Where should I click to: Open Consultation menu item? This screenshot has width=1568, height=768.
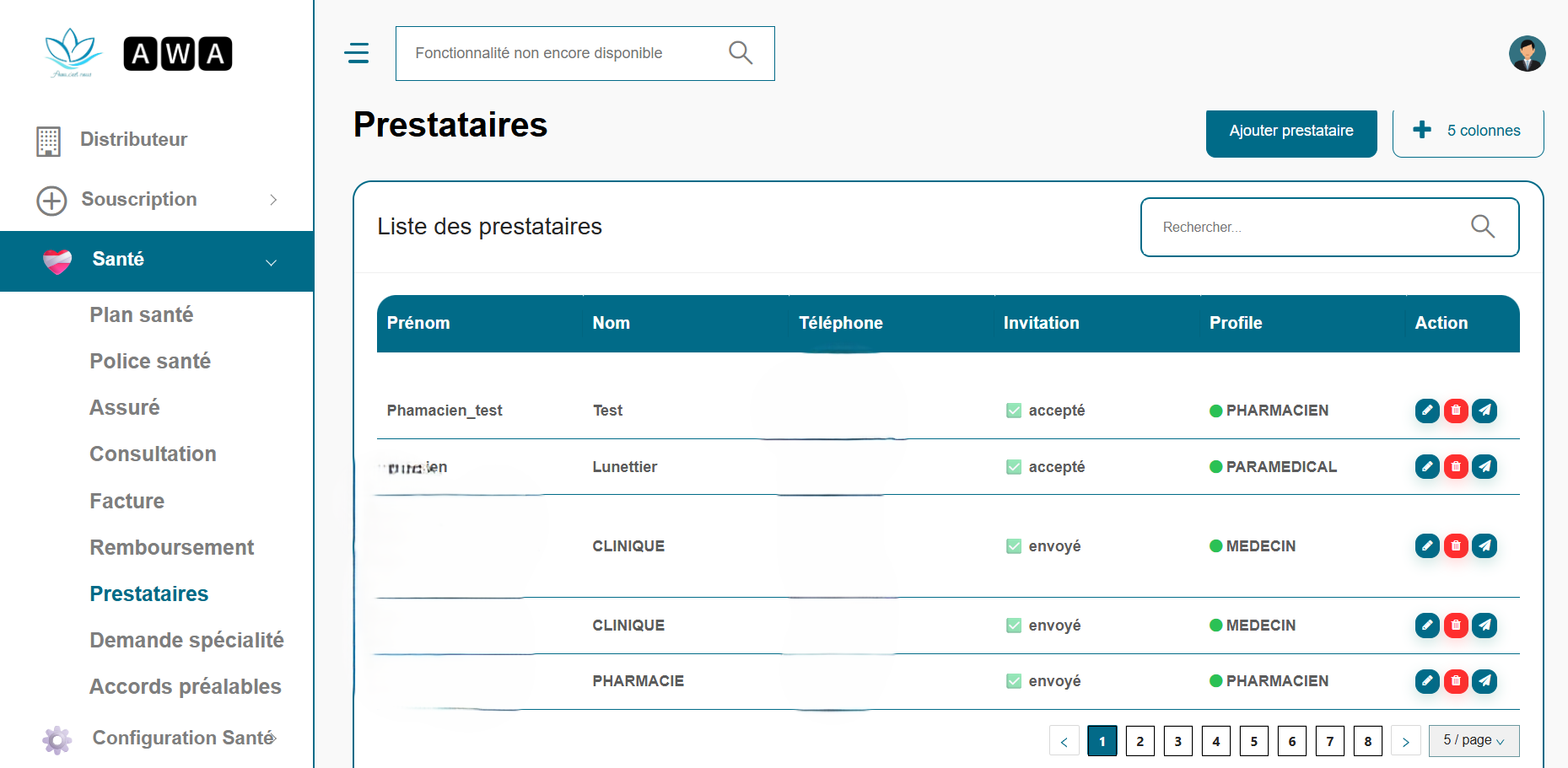click(153, 454)
